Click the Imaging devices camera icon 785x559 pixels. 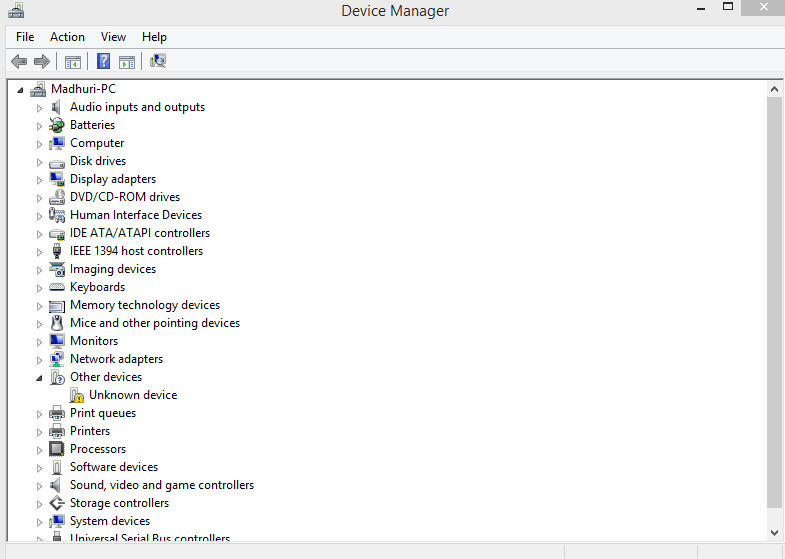pyautogui.click(x=57, y=269)
